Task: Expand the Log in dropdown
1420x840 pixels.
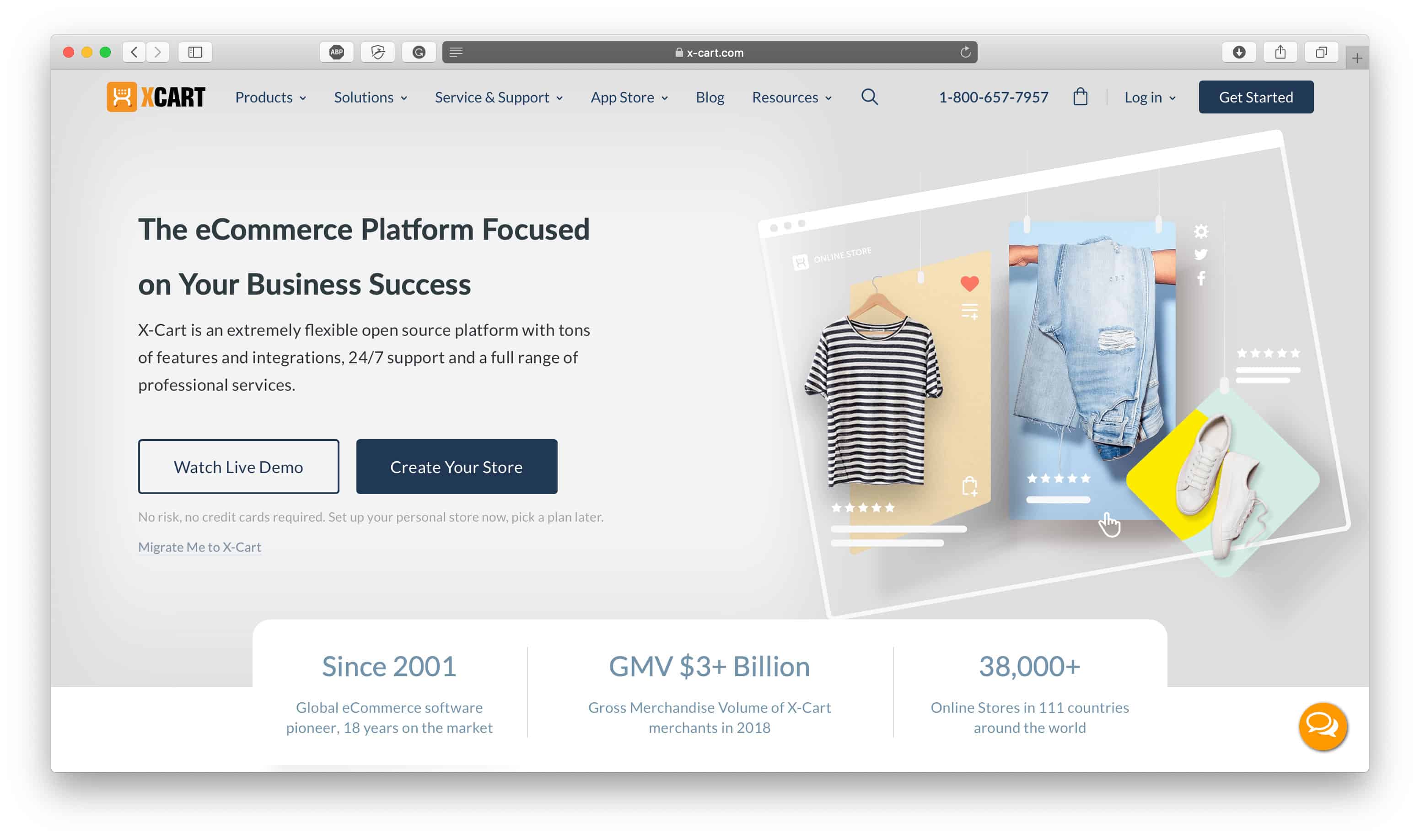Action: [x=1150, y=97]
